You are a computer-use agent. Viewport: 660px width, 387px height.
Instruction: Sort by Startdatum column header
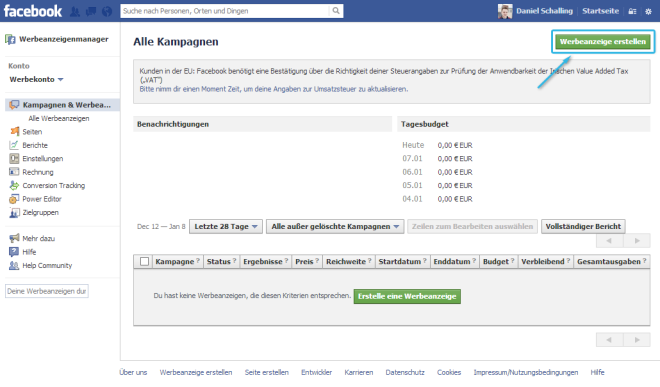[399, 262]
